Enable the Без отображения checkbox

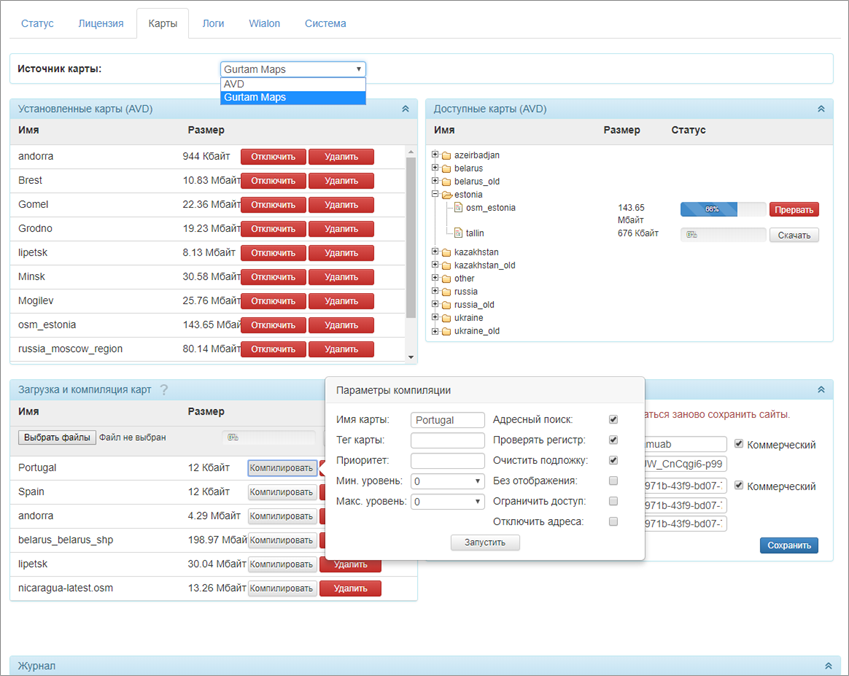[x=613, y=481]
